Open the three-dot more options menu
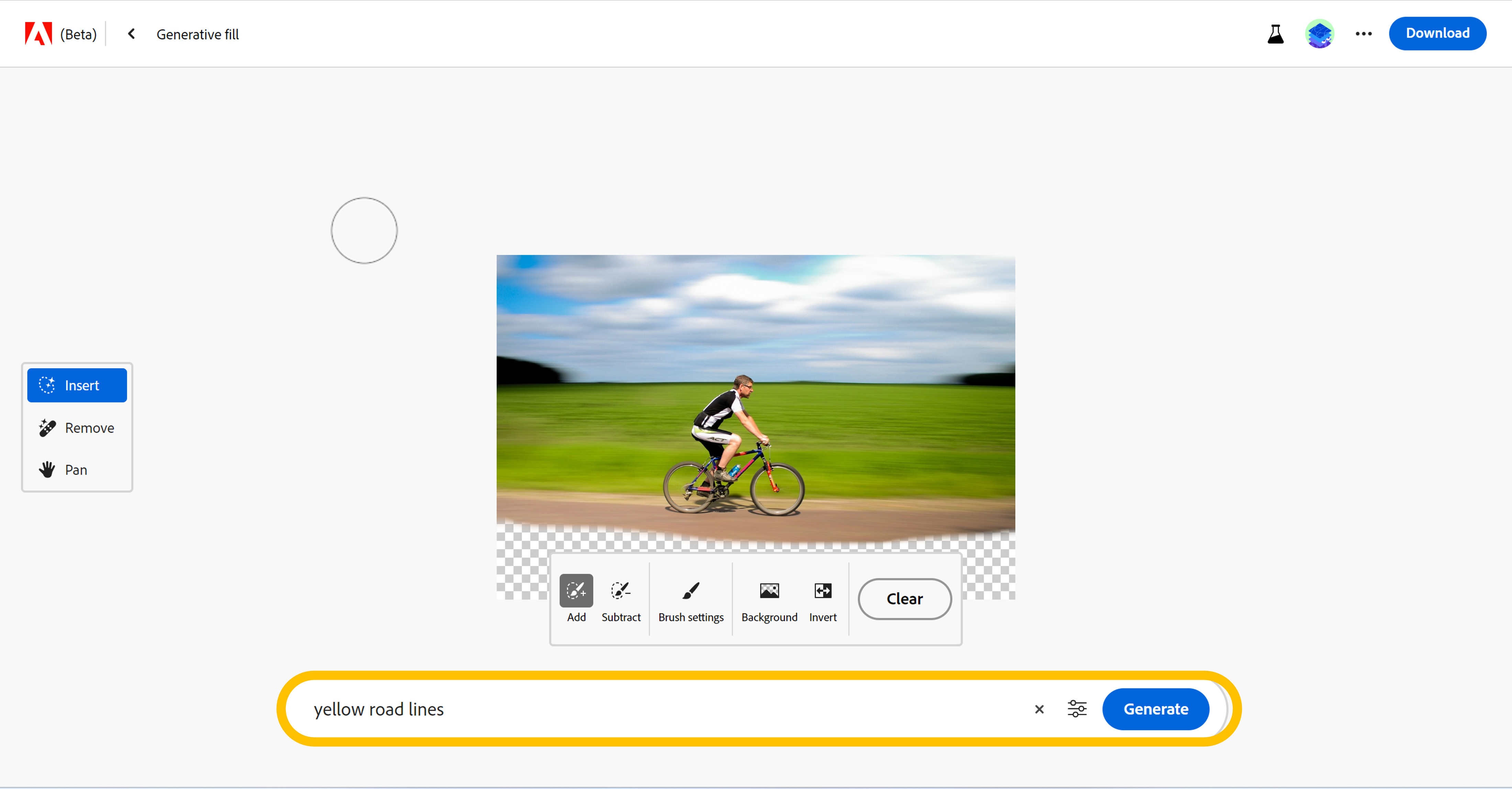Screen dimensions: 1512x789 (1364, 34)
